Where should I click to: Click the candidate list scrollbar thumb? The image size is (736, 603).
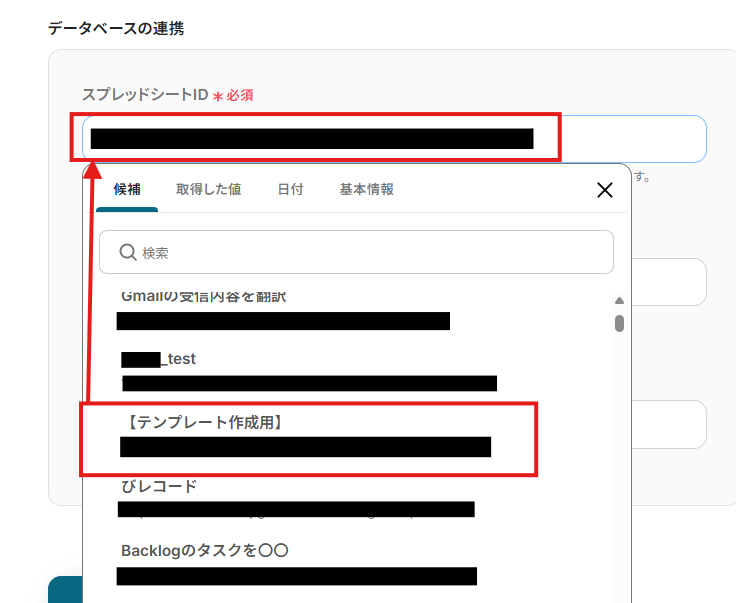(x=619, y=323)
